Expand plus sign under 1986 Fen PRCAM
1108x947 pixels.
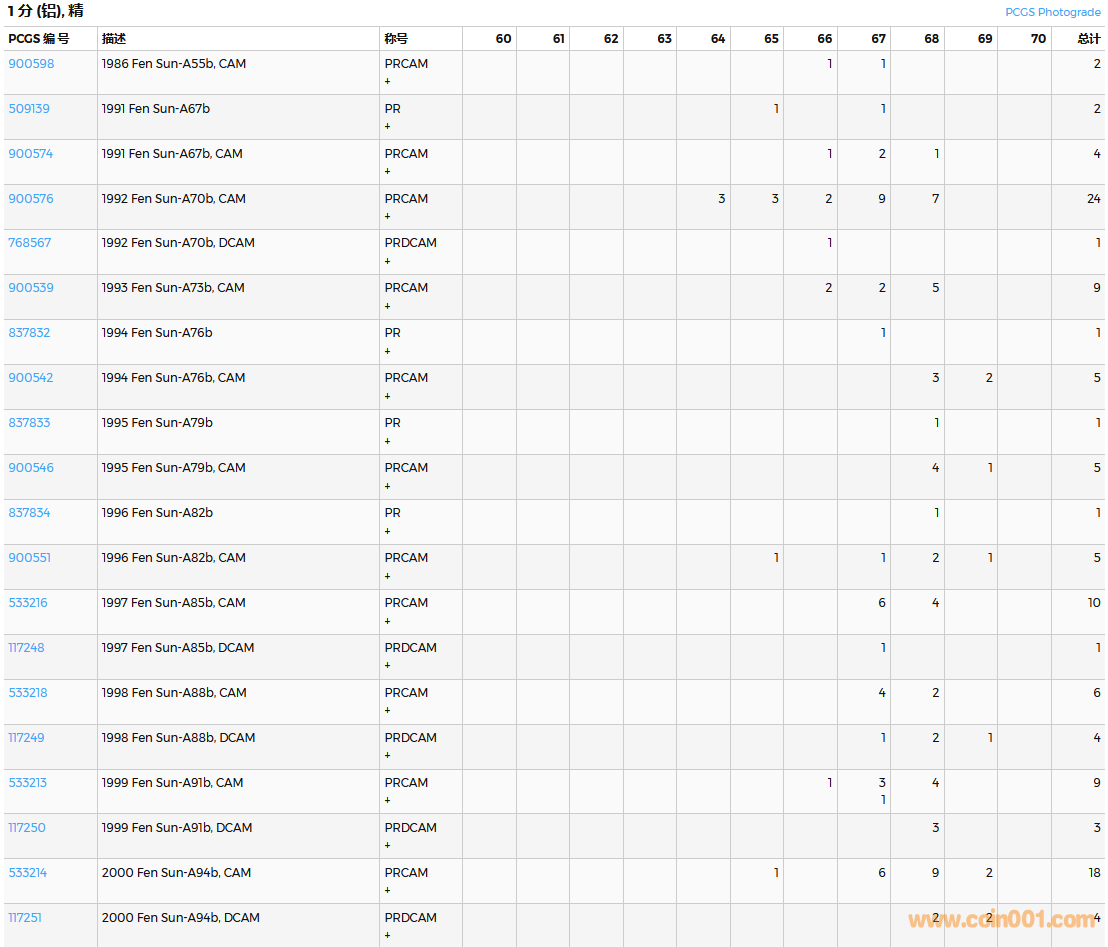click(388, 82)
